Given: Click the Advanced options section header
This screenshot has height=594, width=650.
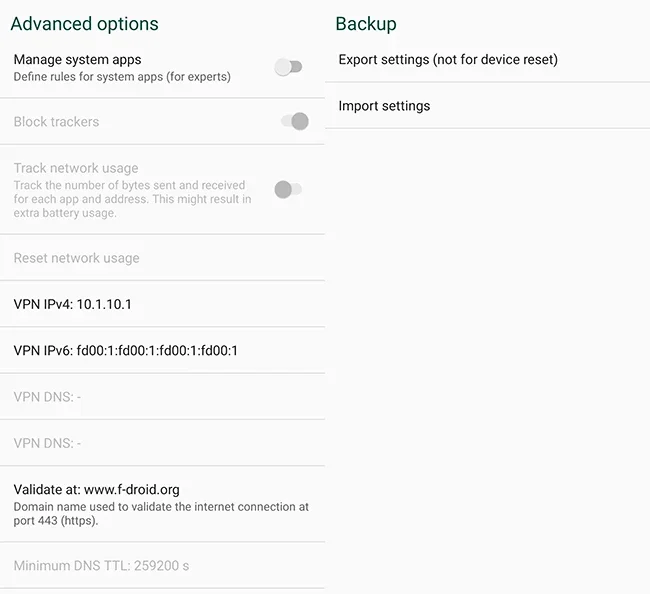Looking at the screenshot, I should tap(84, 24).
